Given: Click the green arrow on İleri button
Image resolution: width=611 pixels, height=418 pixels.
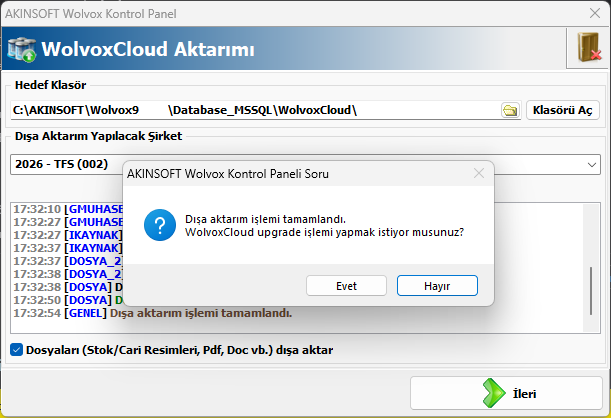Looking at the screenshot, I should coord(494,393).
